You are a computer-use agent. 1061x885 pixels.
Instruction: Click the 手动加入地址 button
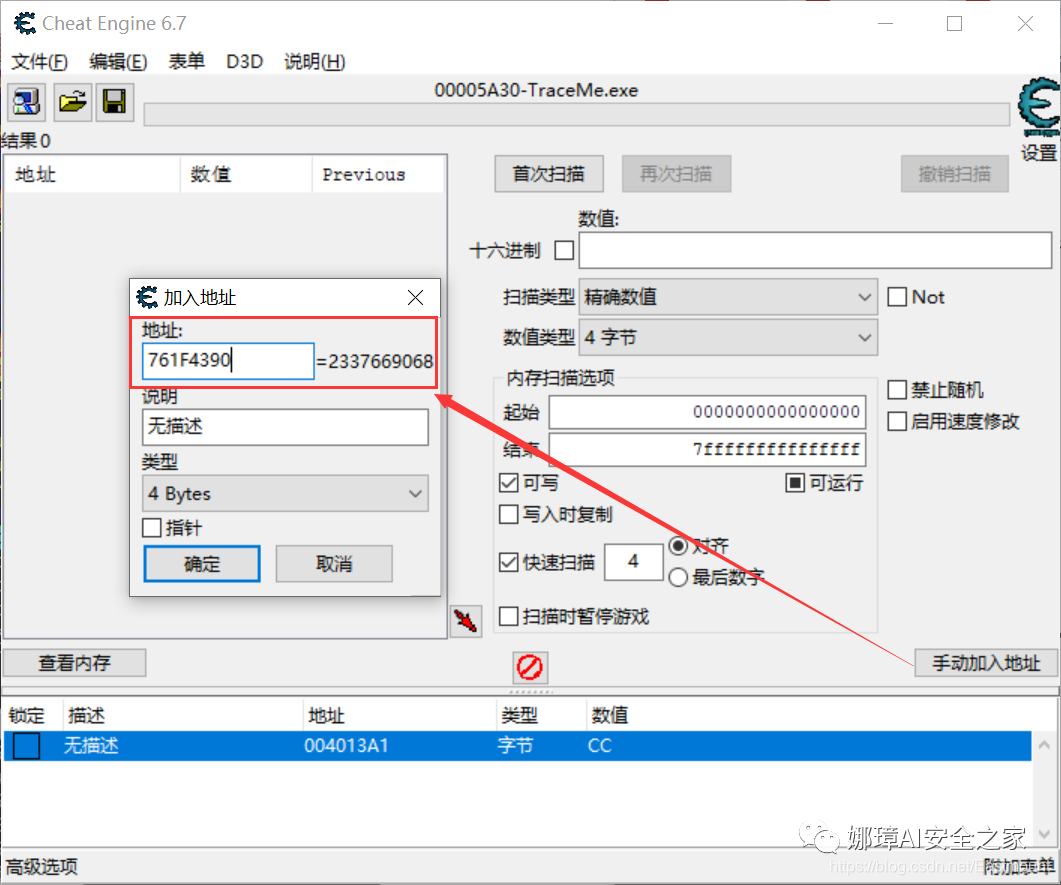coord(986,663)
